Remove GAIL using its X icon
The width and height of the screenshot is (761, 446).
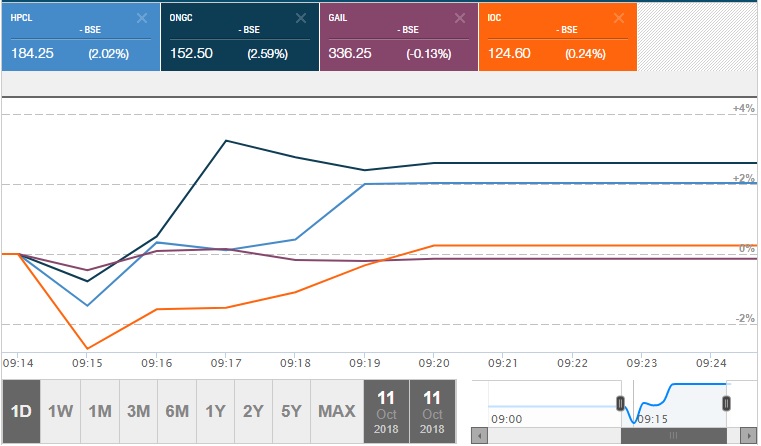(460, 18)
